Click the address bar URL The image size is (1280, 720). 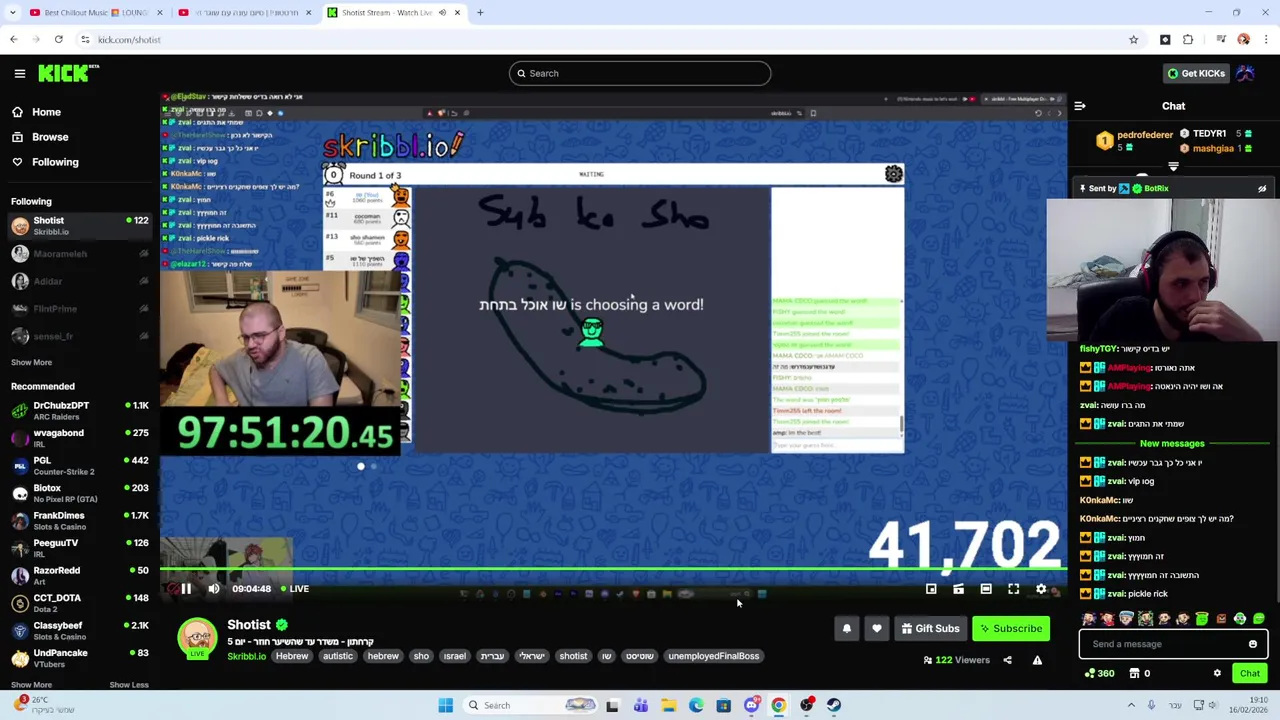[129, 40]
